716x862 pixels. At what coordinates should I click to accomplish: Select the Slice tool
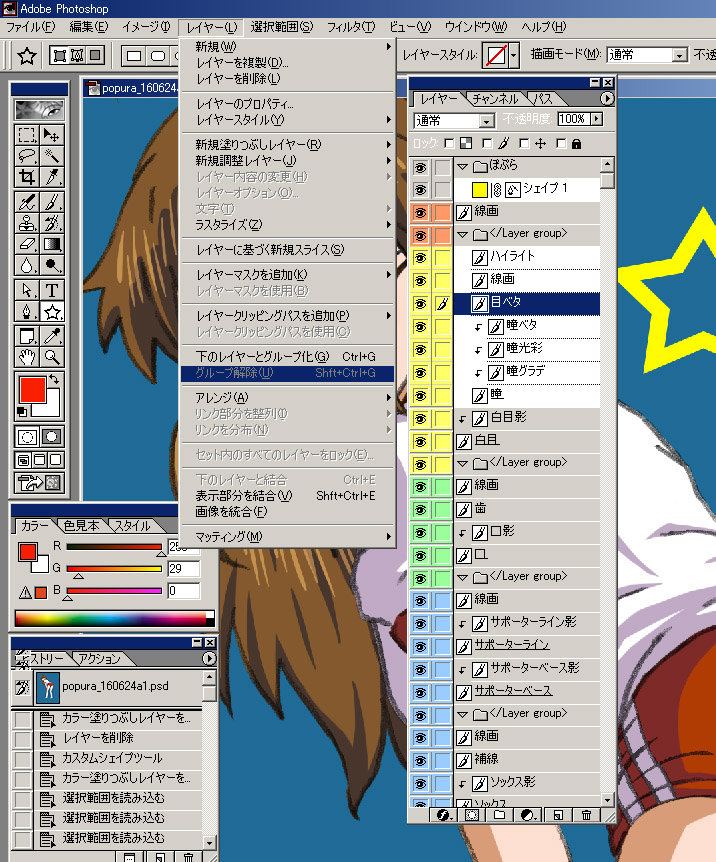coord(52,177)
